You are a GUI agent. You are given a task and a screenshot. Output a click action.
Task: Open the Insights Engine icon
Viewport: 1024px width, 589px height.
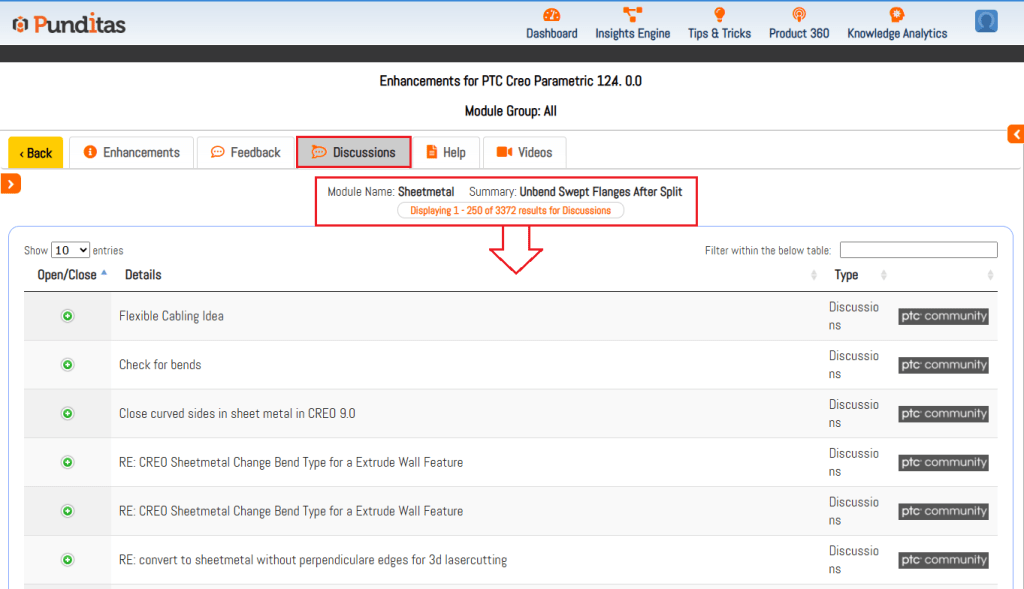click(x=632, y=15)
